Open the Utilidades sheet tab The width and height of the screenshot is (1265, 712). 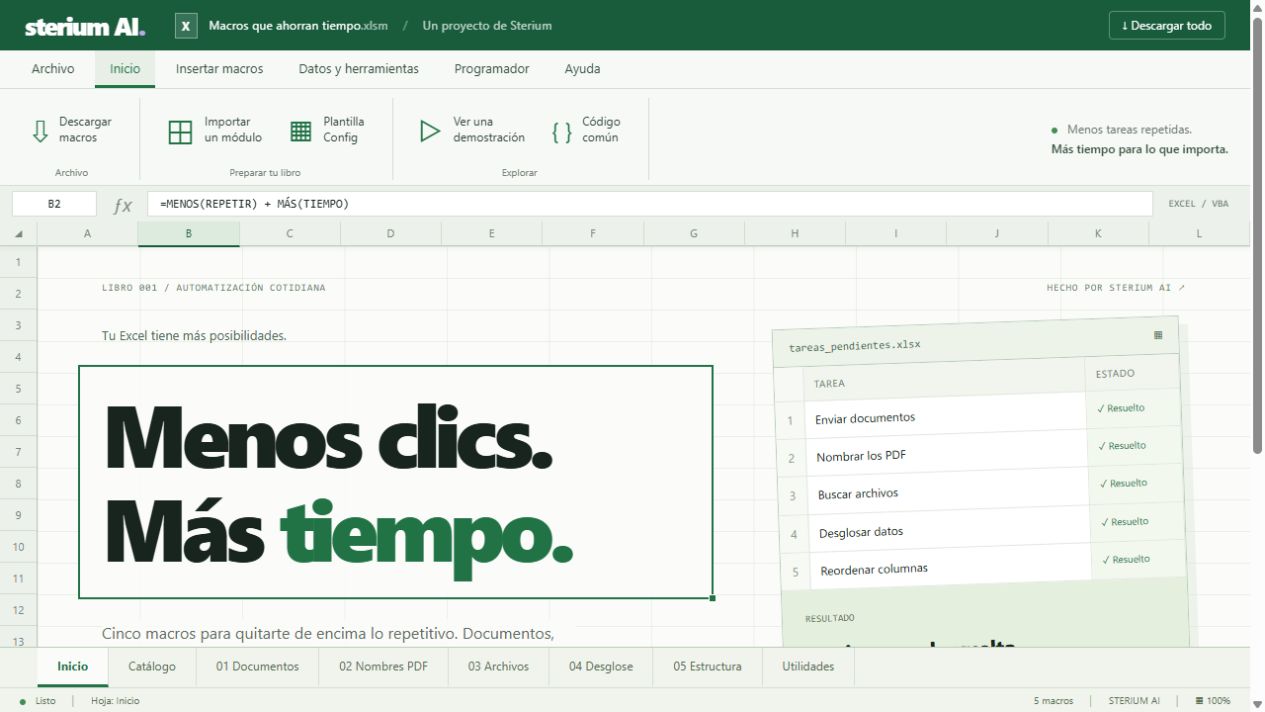click(x=808, y=666)
